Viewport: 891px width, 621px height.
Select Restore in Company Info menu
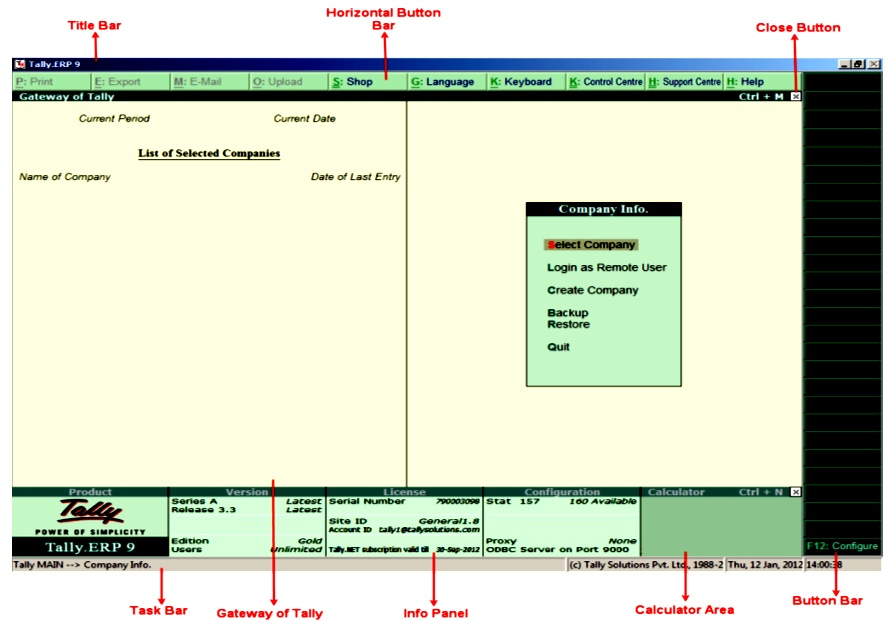point(568,324)
